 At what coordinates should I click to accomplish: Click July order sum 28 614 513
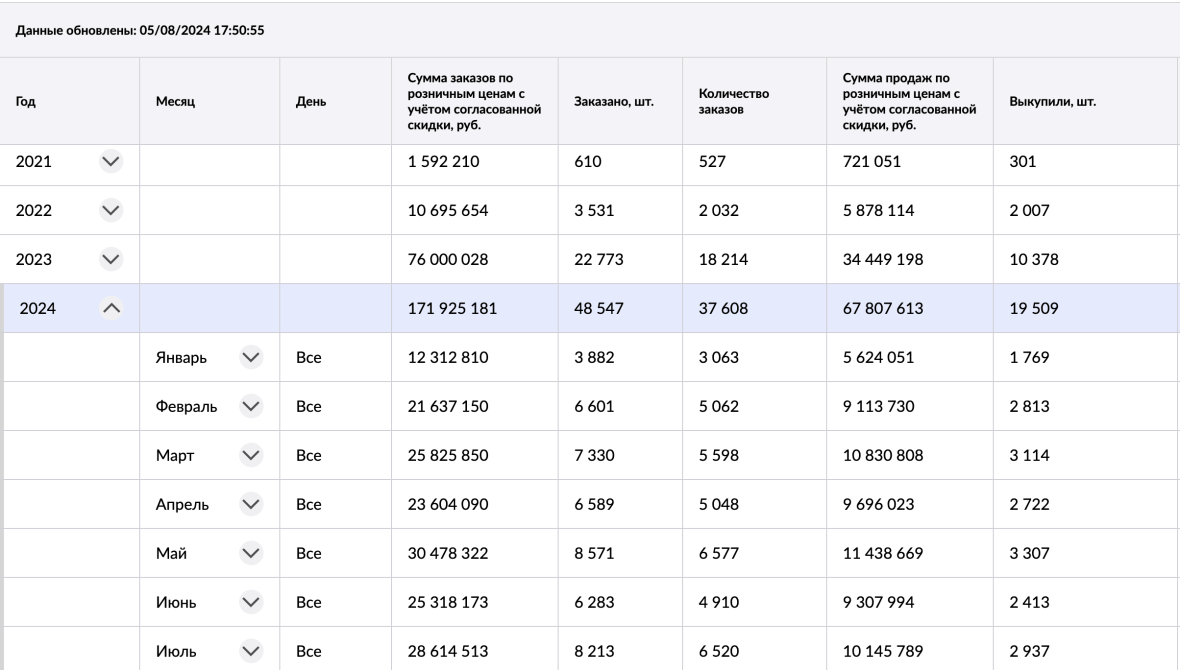pyautogui.click(x=475, y=649)
